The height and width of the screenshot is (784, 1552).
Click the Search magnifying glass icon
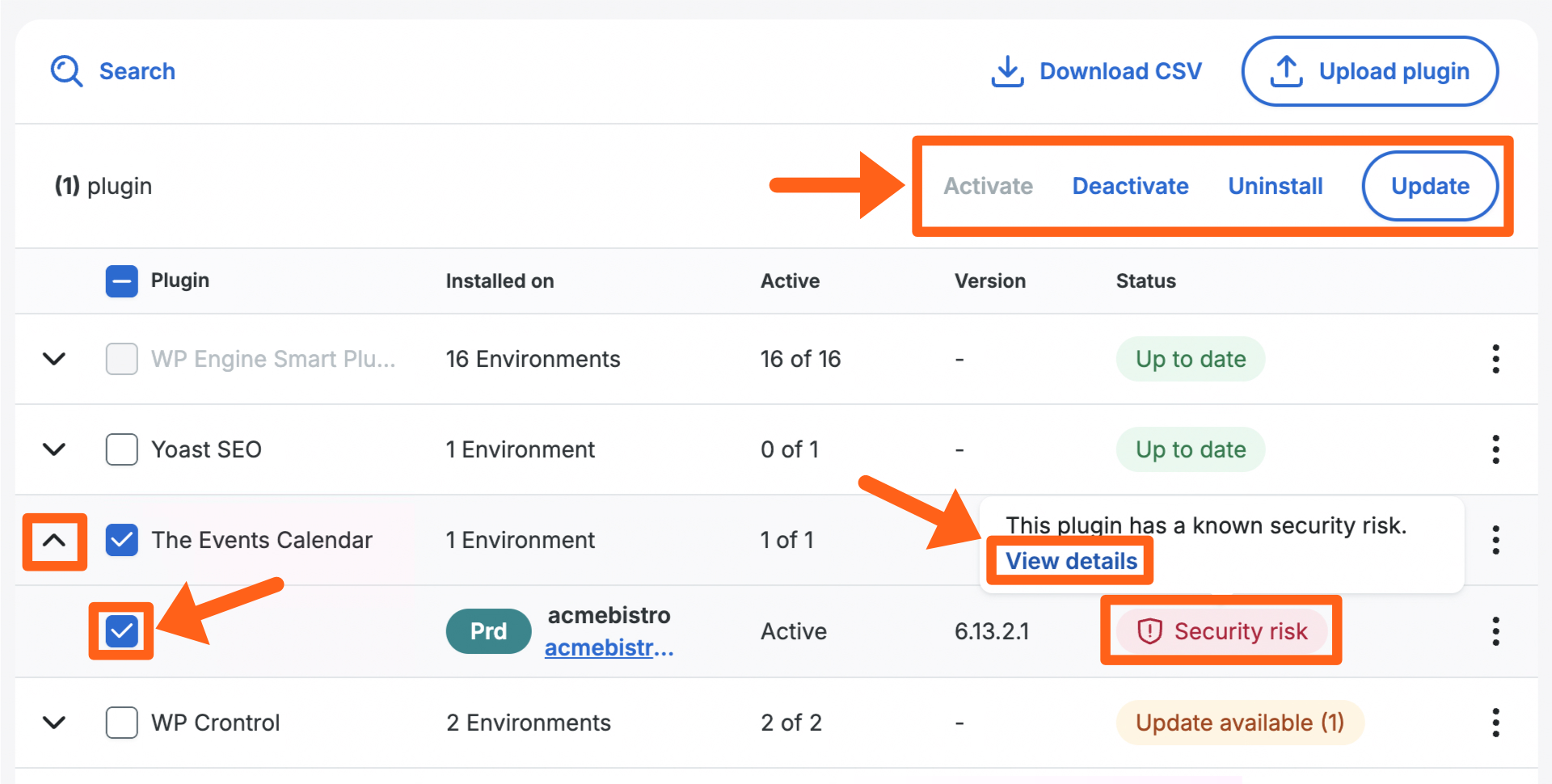[x=66, y=71]
